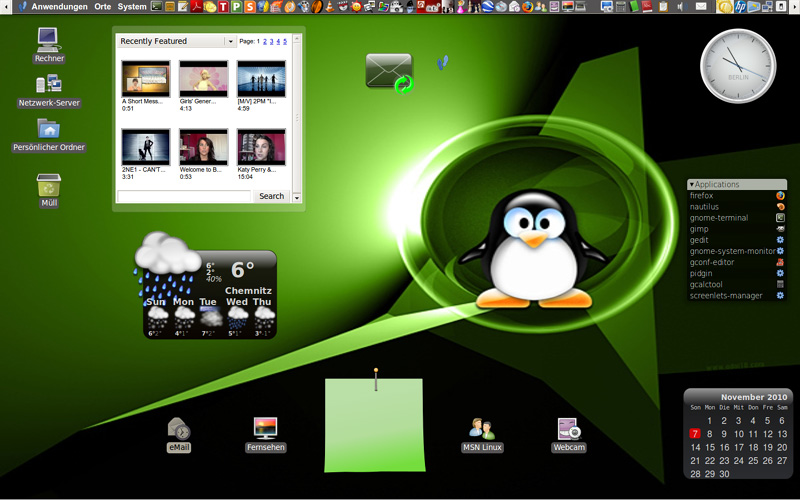Viewport: 800px width, 500px height.
Task: Collapse the Applications launcher list
Action: coord(691,184)
